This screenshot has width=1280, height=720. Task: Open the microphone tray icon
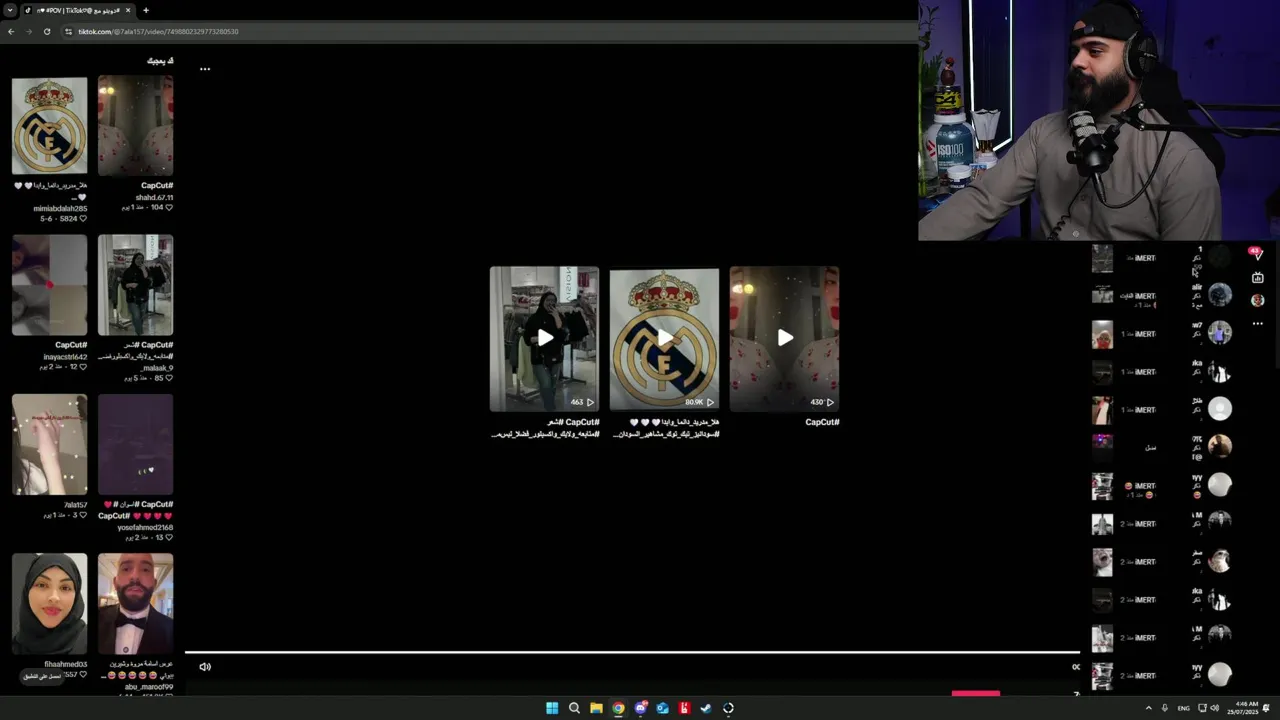pos(1165,708)
